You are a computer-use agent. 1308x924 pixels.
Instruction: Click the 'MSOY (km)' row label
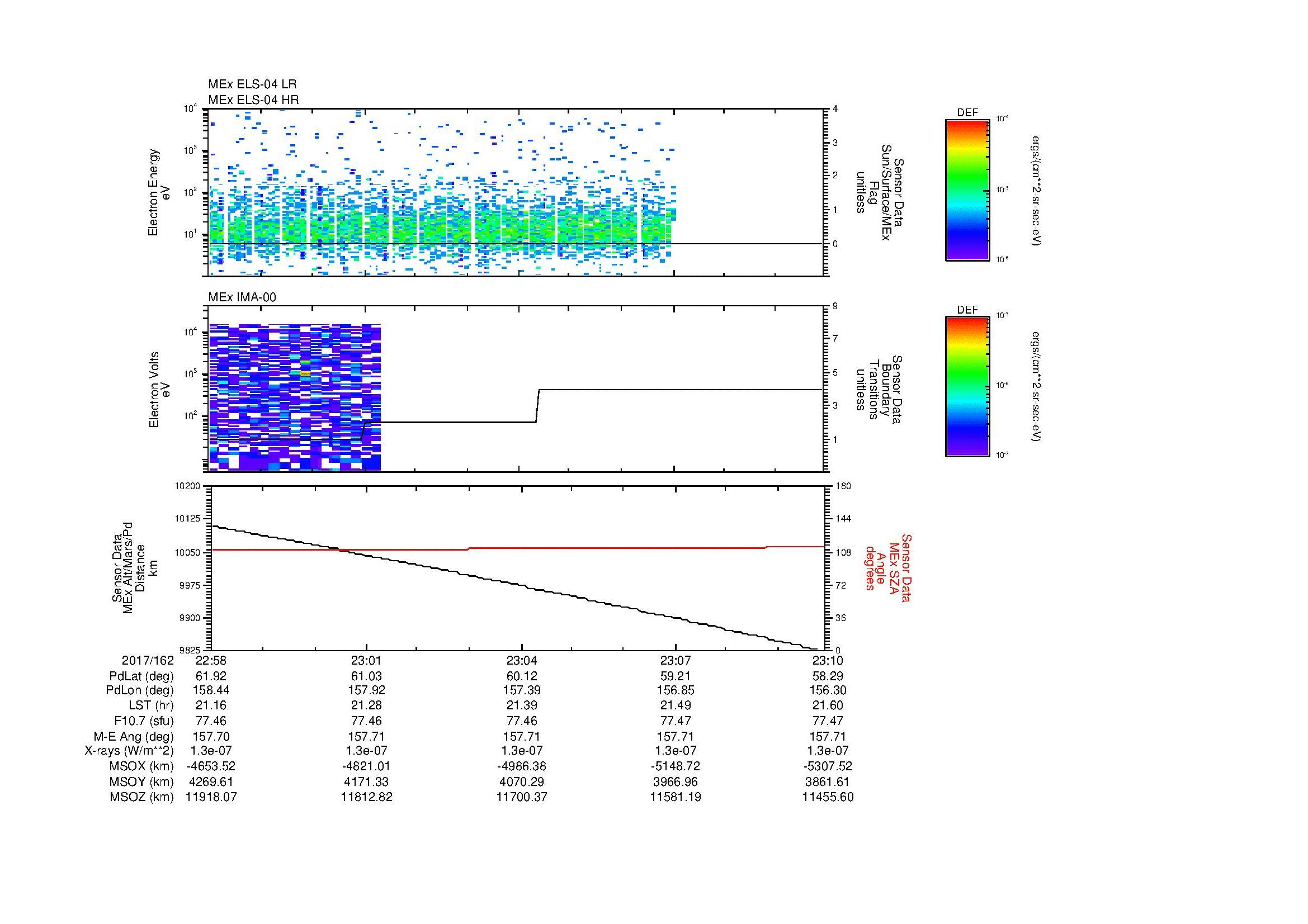tap(142, 781)
